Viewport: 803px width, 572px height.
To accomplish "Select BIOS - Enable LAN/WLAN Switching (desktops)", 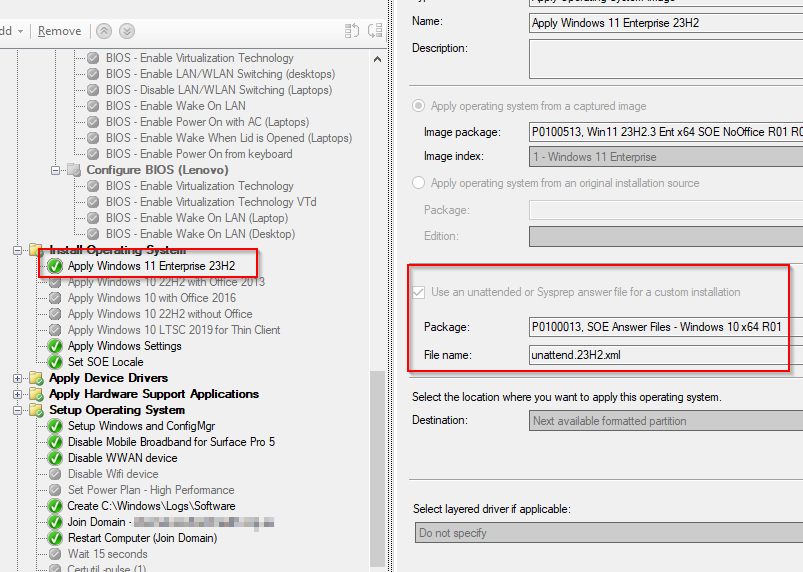I will pyautogui.click(x=220, y=74).
